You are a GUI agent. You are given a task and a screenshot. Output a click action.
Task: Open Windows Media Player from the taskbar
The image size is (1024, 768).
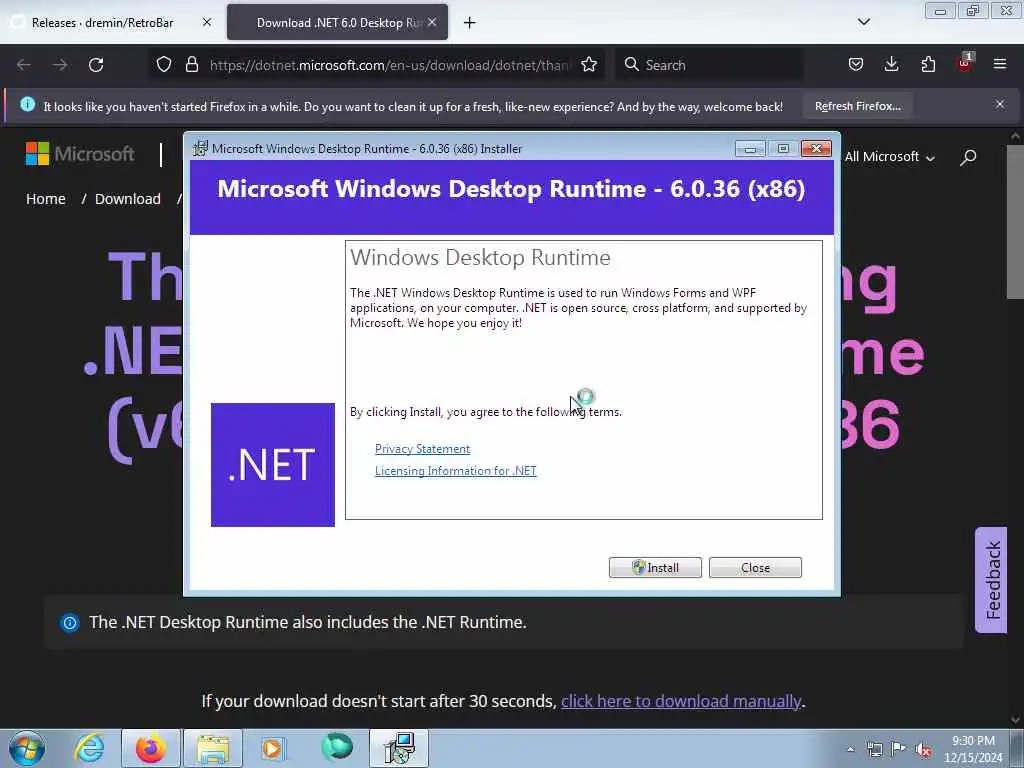tap(273, 748)
